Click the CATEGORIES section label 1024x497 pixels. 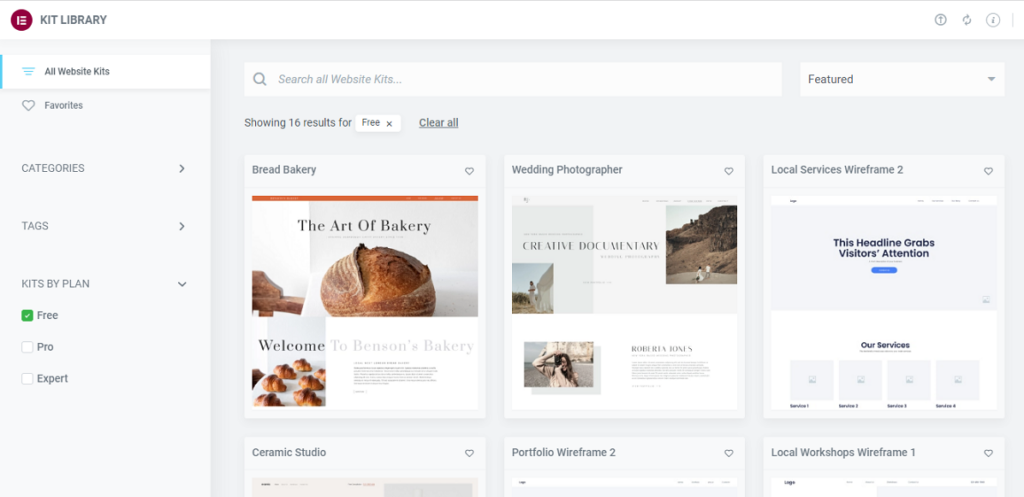pos(53,168)
